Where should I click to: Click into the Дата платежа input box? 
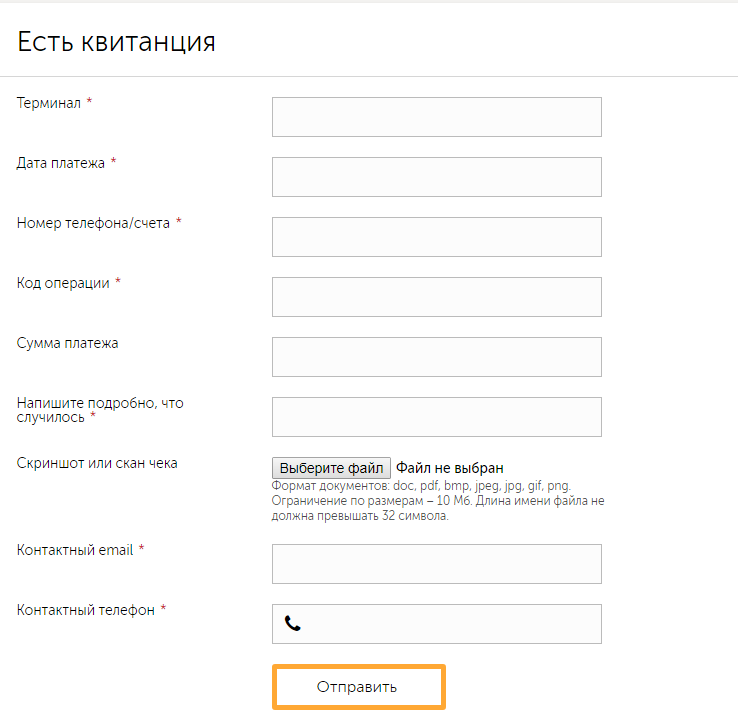[436, 177]
